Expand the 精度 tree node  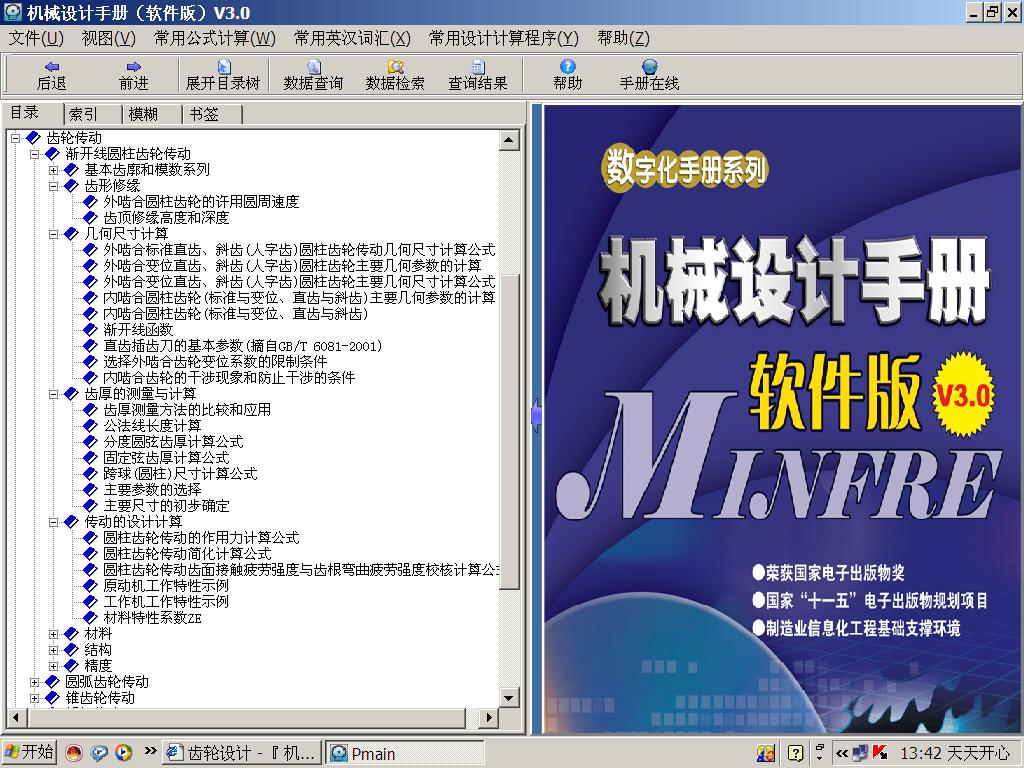point(54,665)
